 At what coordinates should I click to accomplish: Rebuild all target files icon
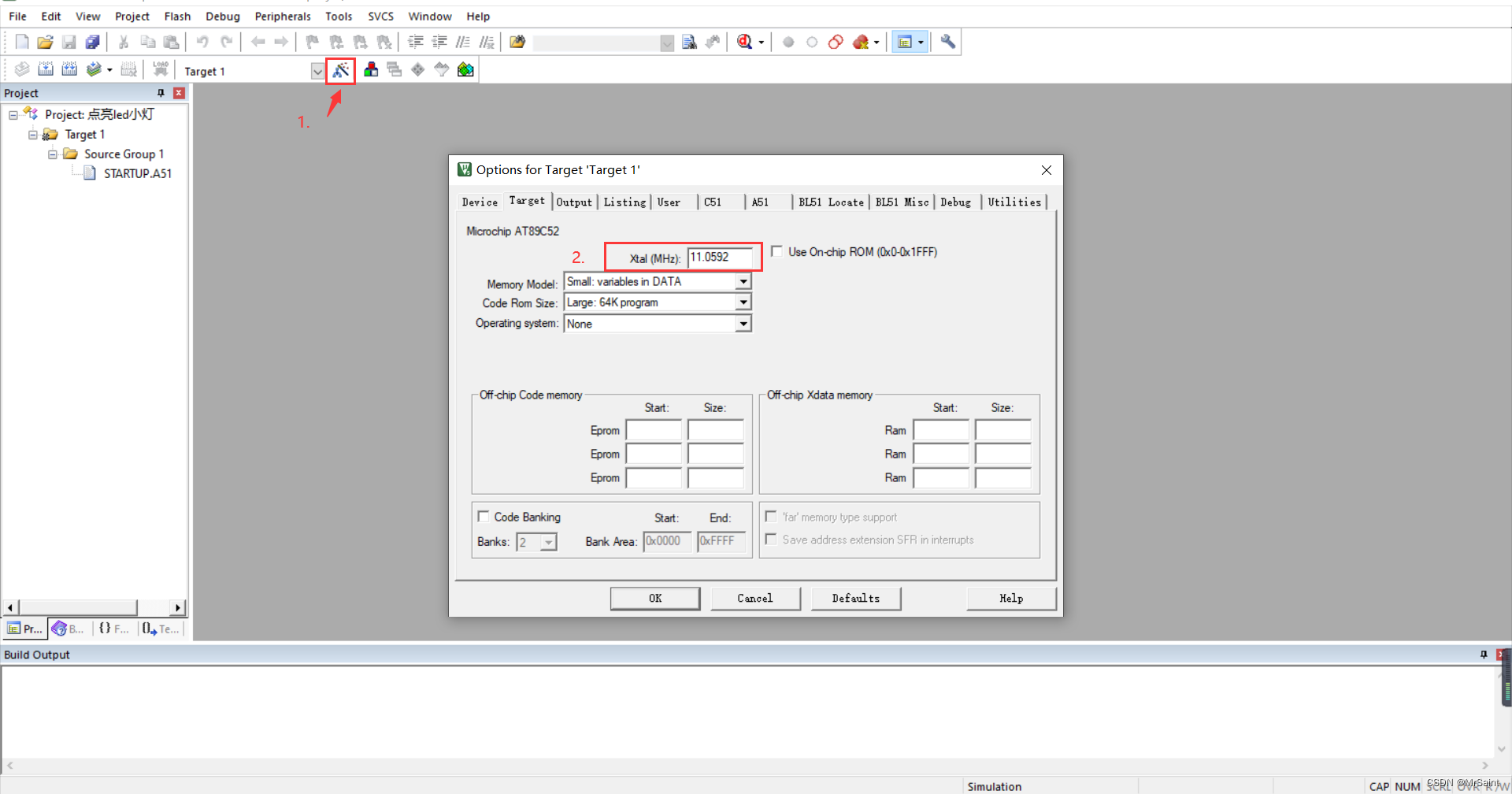[69, 69]
